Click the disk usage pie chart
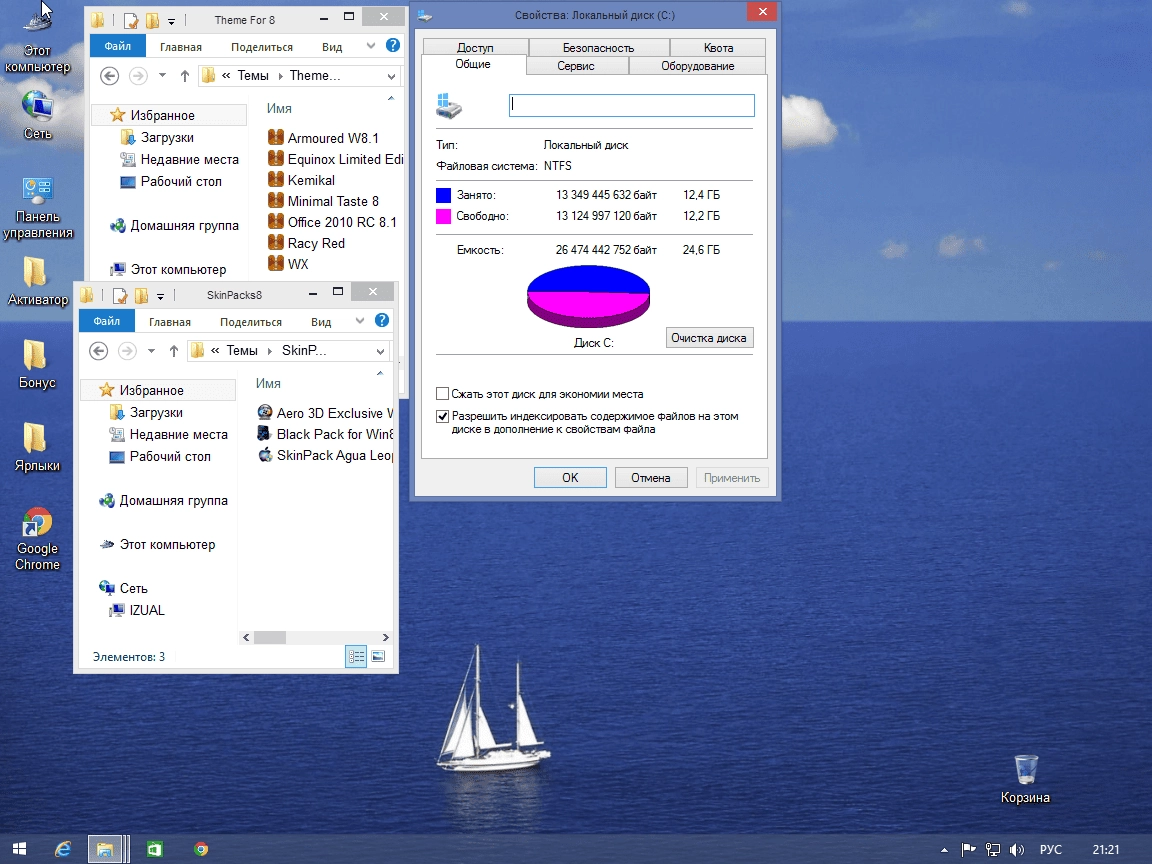Screen dimensions: 1152x864 (x=588, y=296)
